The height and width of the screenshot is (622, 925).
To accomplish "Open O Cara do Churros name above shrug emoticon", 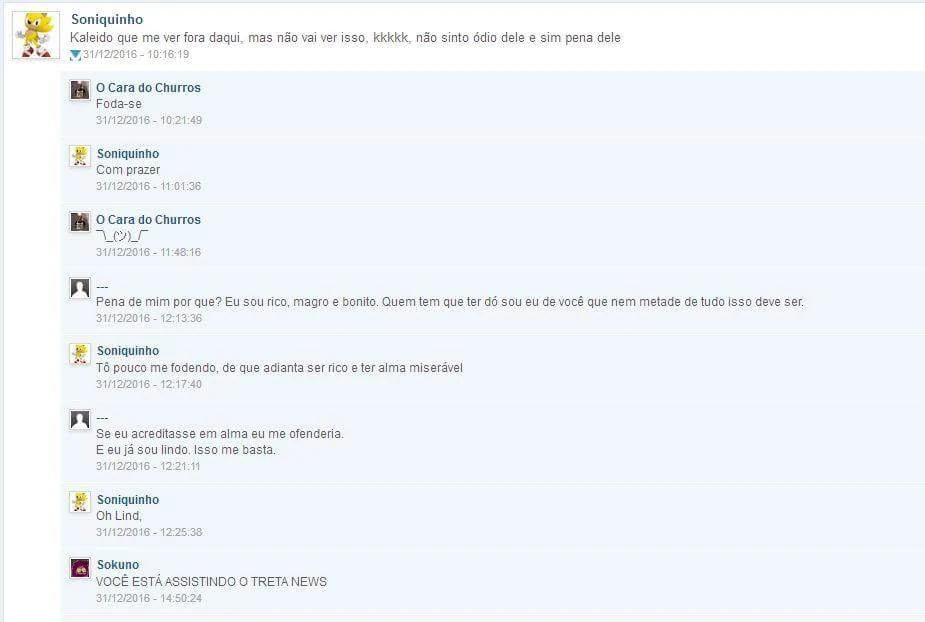I will 148,220.
